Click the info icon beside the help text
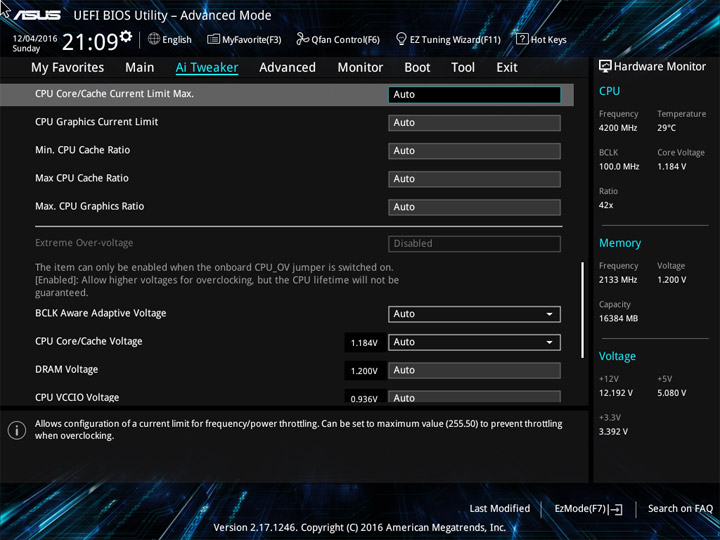Image resolution: width=720 pixels, height=540 pixels. (17, 430)
